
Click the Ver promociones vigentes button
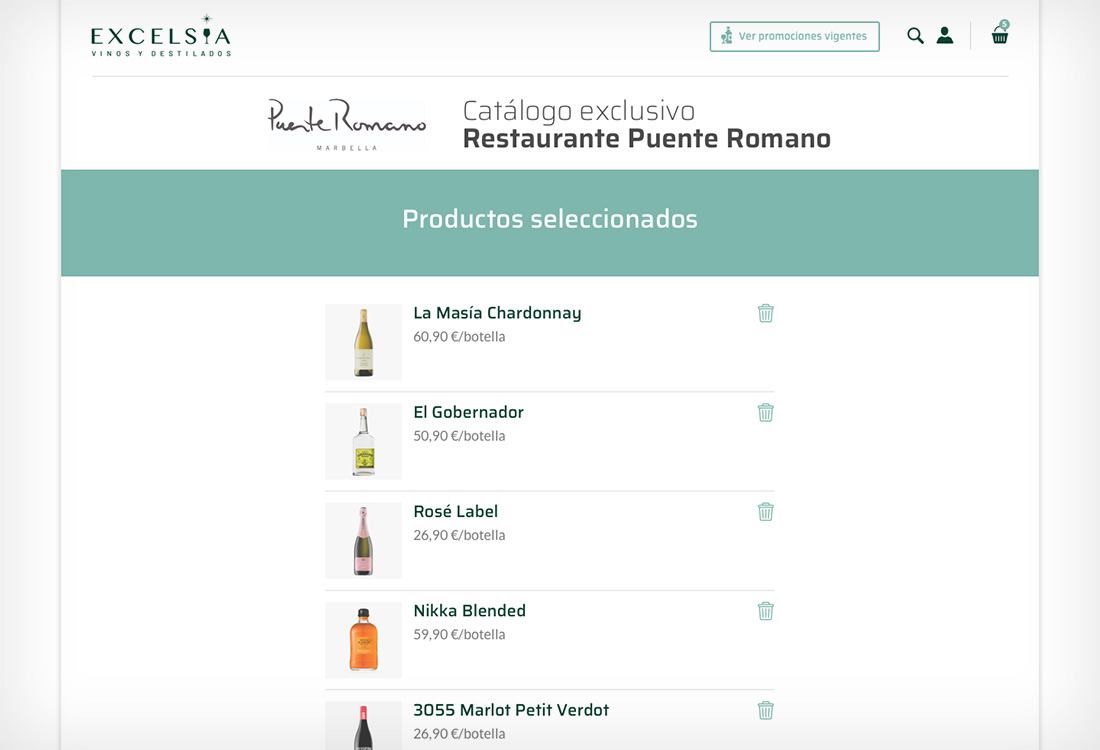pyautogui.click(x=794, y=37)
